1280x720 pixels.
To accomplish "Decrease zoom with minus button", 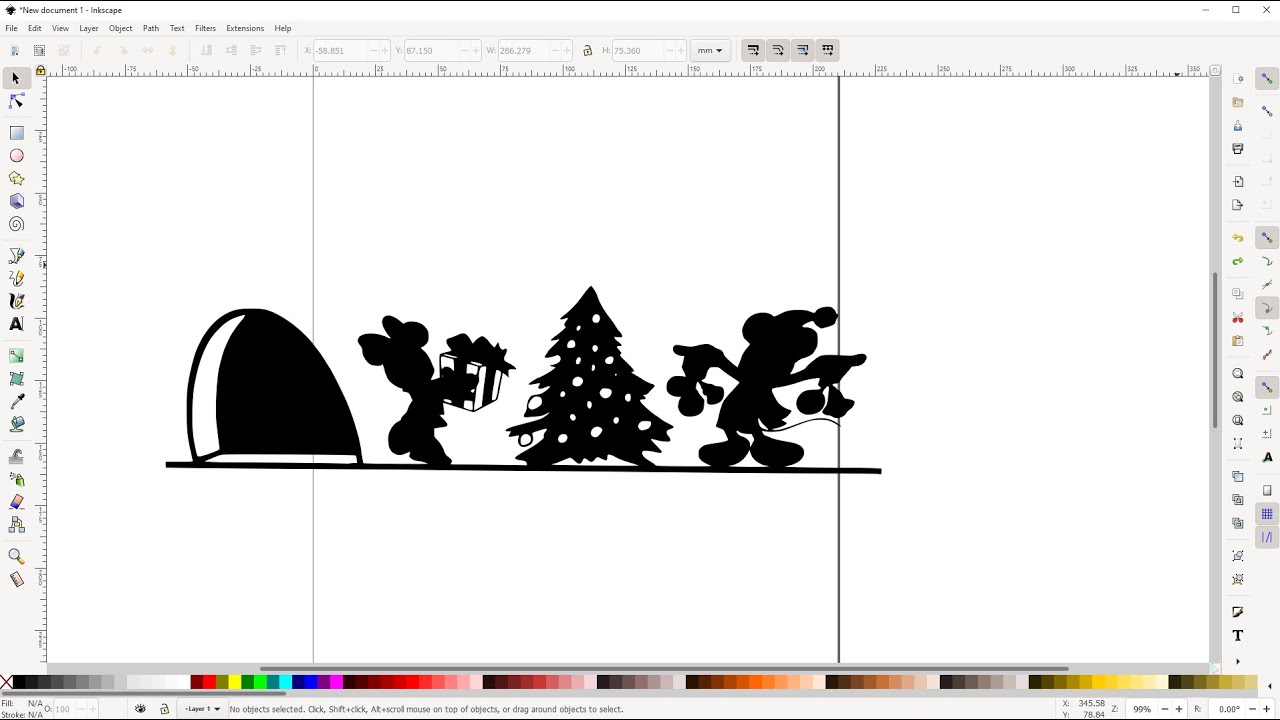I will [x=1165, y=709].
